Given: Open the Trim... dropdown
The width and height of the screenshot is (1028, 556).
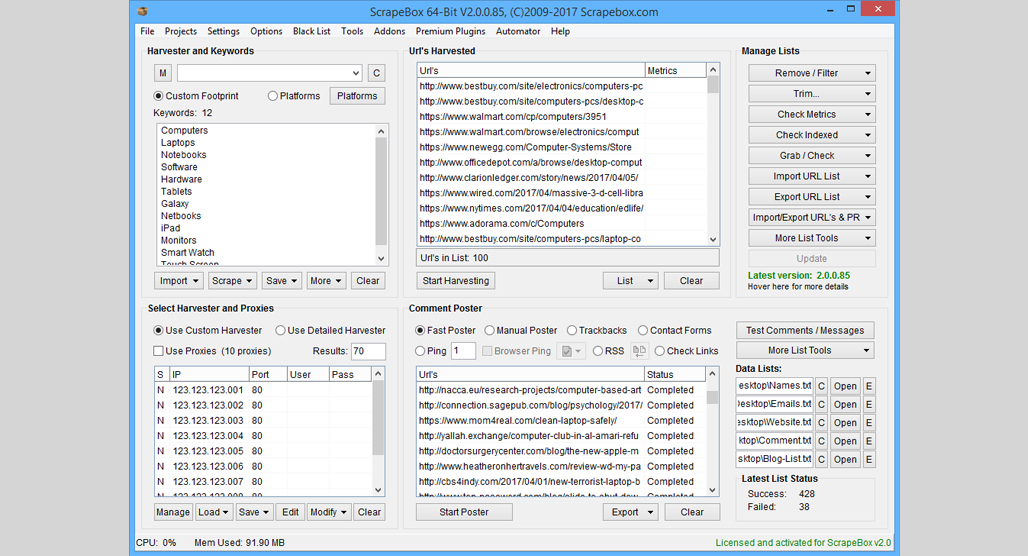Looking at the screenshot, I should click(x=812, y=94).
